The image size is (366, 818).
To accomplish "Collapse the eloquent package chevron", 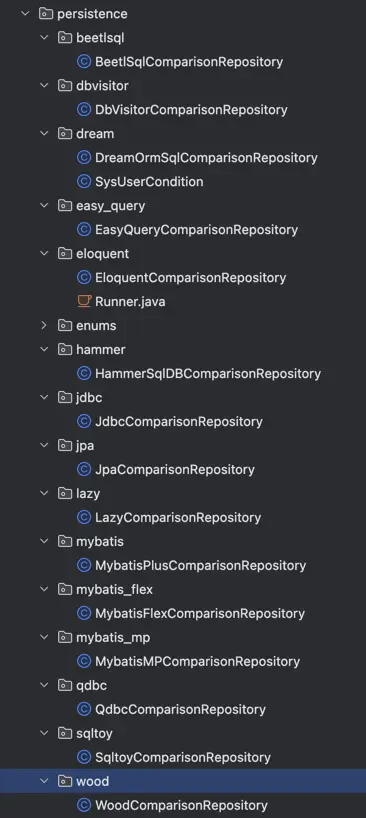I will coord(44,254).
